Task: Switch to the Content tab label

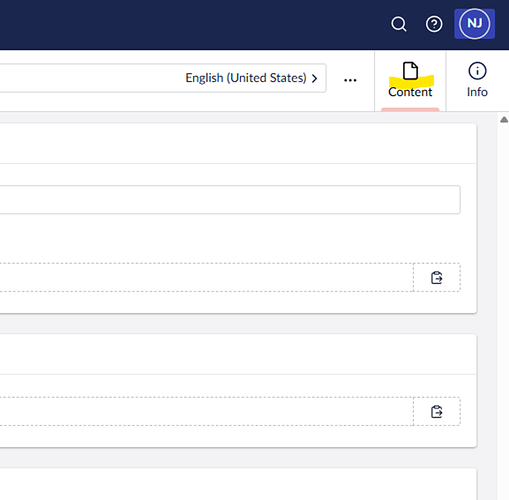Action: pyautogui.click(x=410, y=92)
